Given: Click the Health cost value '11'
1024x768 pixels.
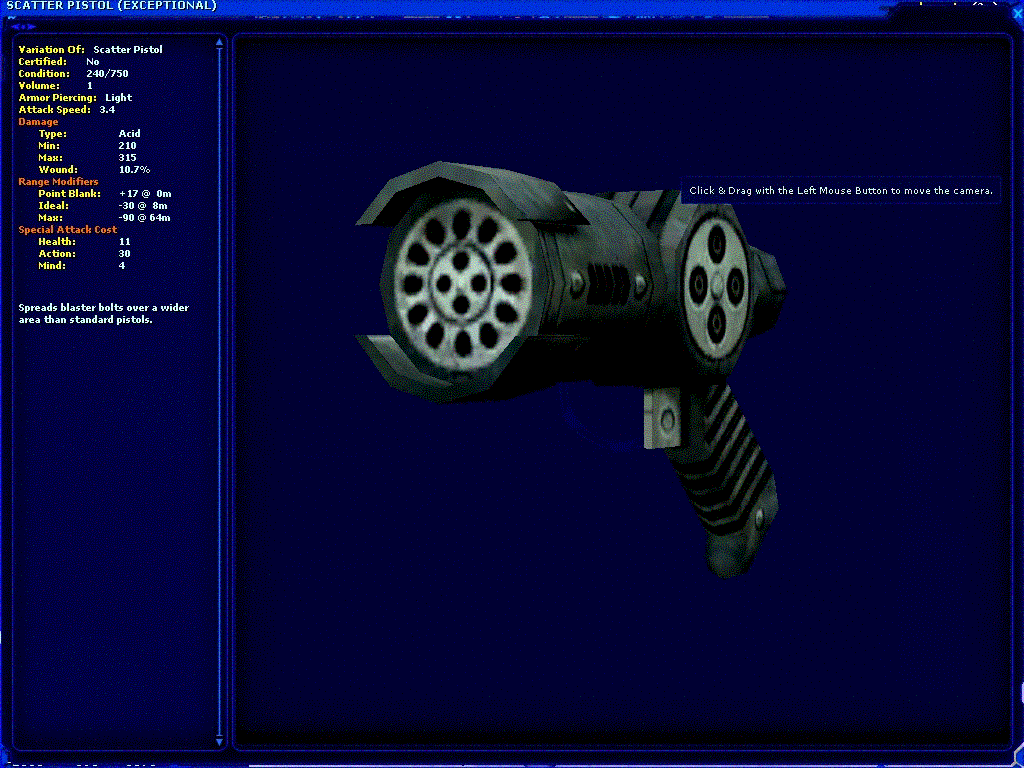Looking at the screenshot, I should coord(125,242).
